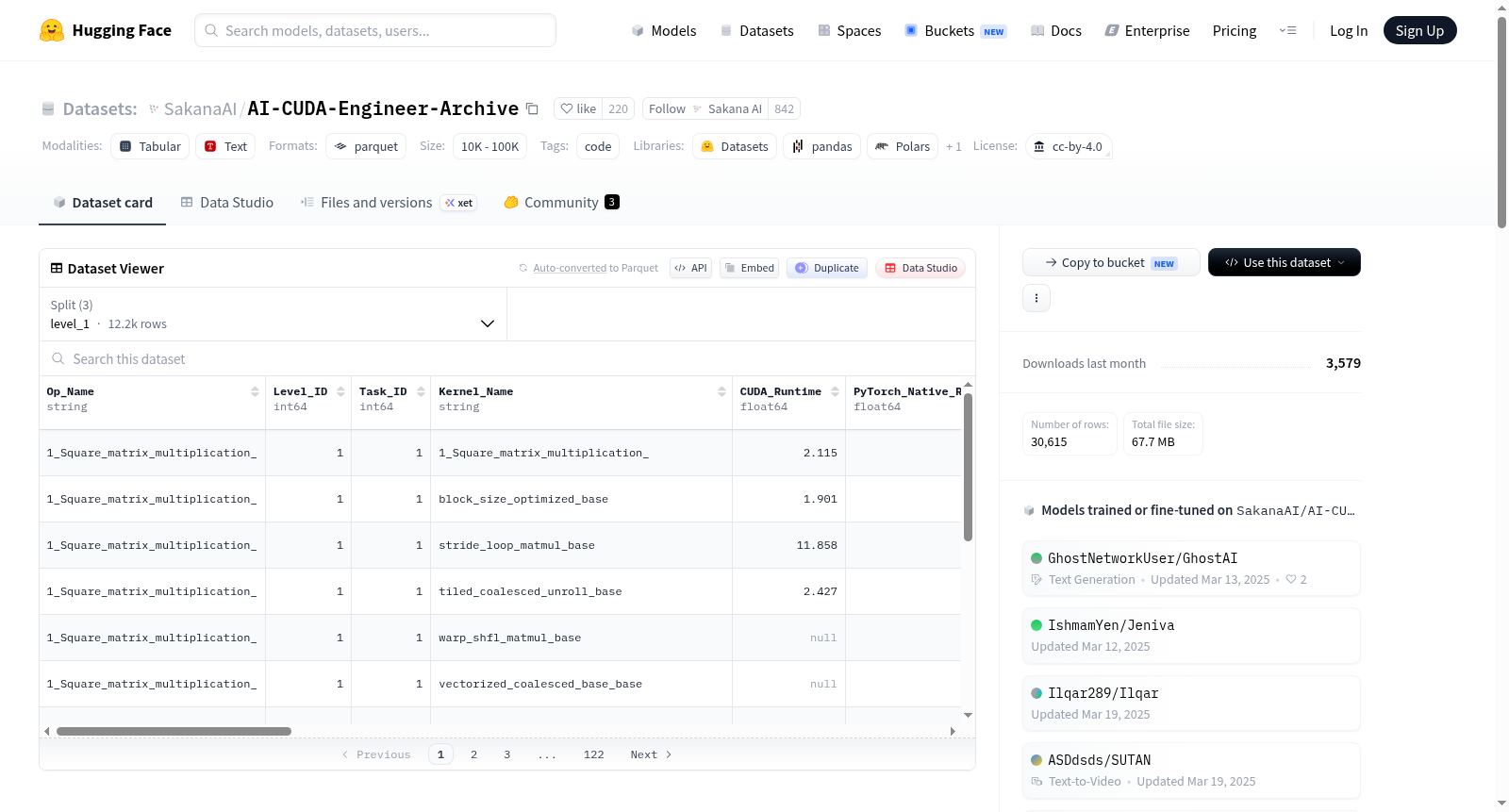Click the Text modality tag

(225, 146)
